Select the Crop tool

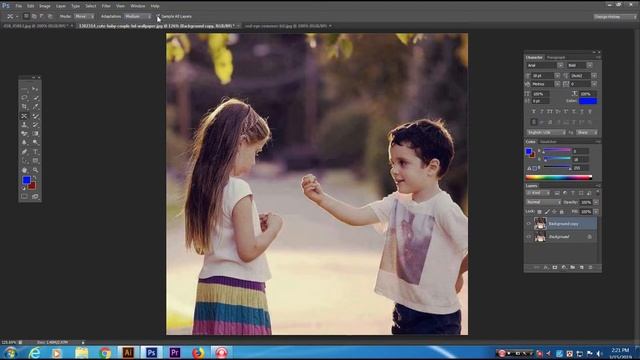24,107
